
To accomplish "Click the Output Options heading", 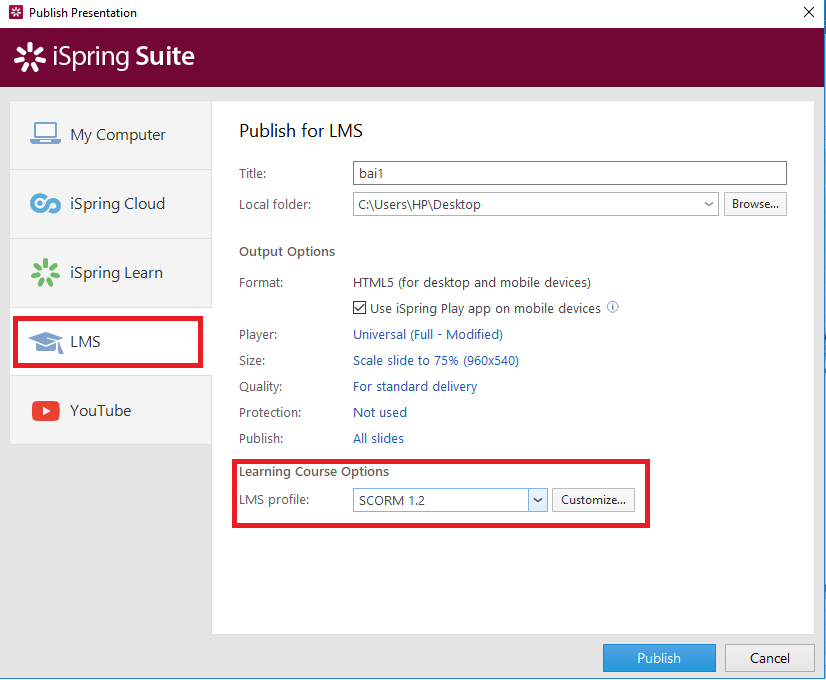I will [x=287, y=252].
